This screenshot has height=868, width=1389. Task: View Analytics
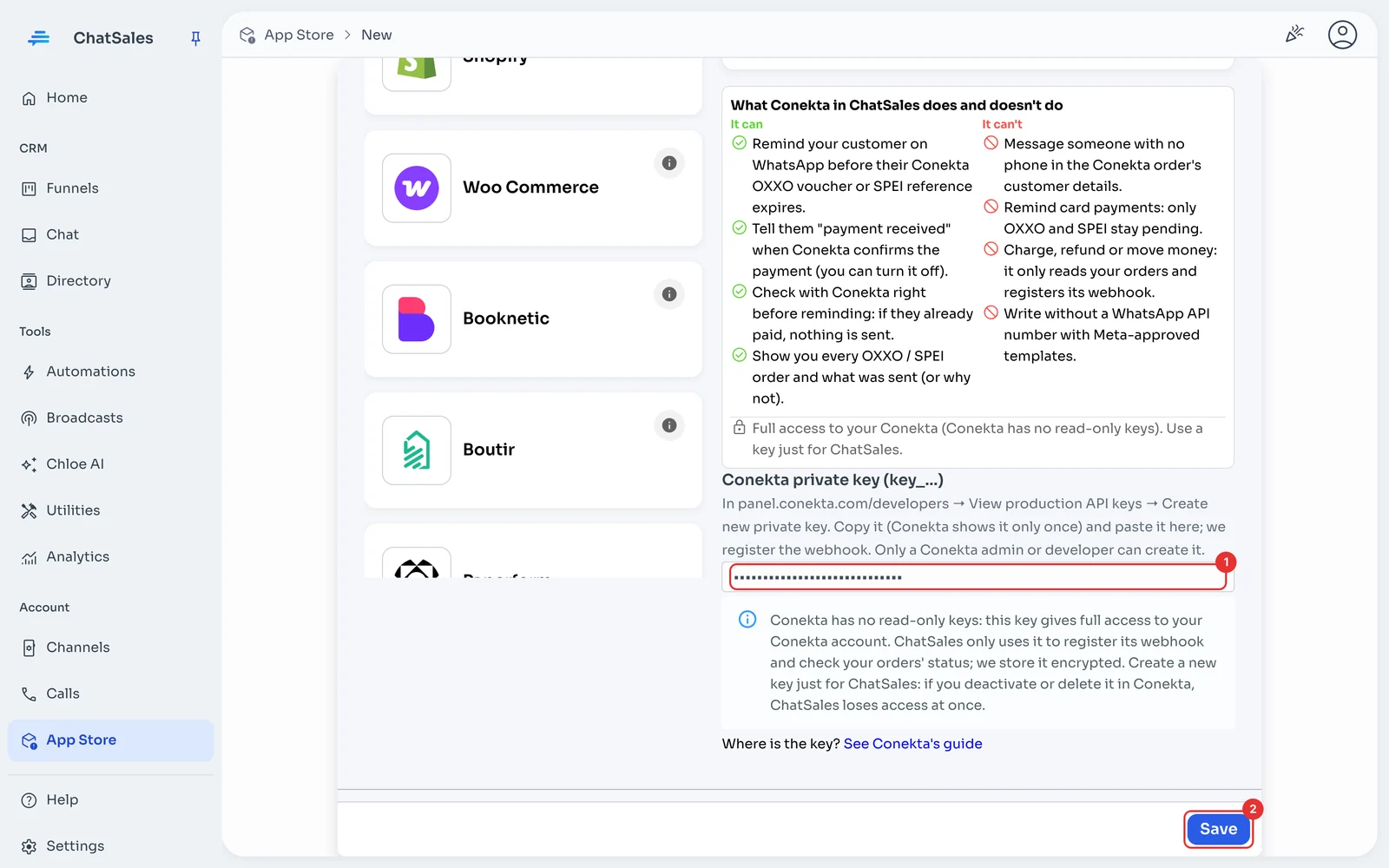tap(110, 556)
